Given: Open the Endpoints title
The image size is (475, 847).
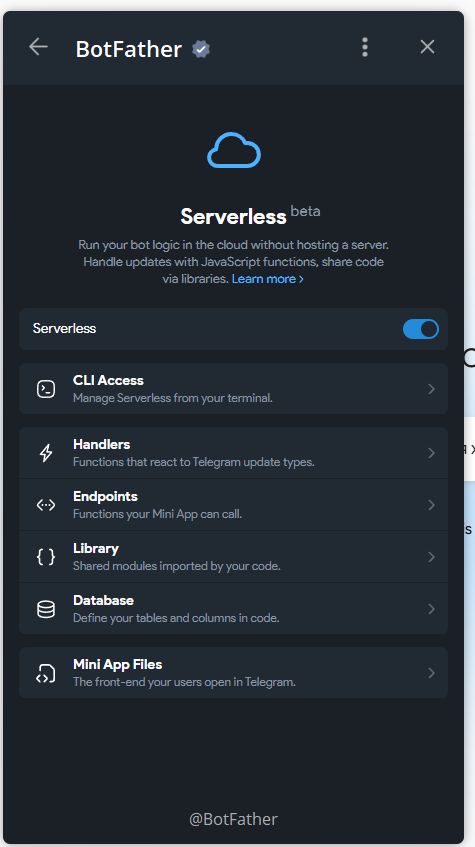Looking at the screenshot, I should coord(105,496).
